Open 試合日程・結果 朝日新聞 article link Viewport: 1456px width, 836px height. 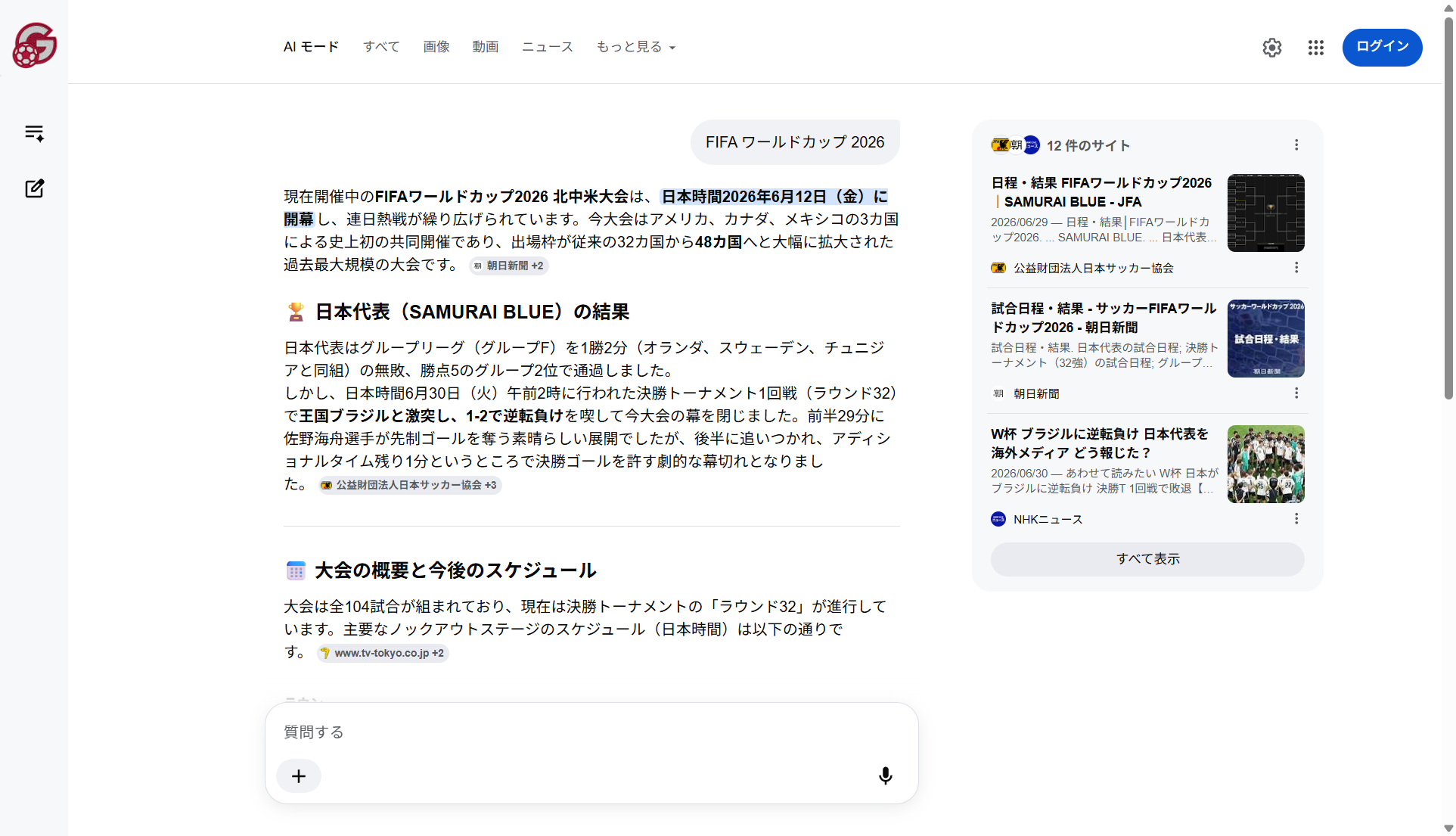click(x=1104, y=318)
